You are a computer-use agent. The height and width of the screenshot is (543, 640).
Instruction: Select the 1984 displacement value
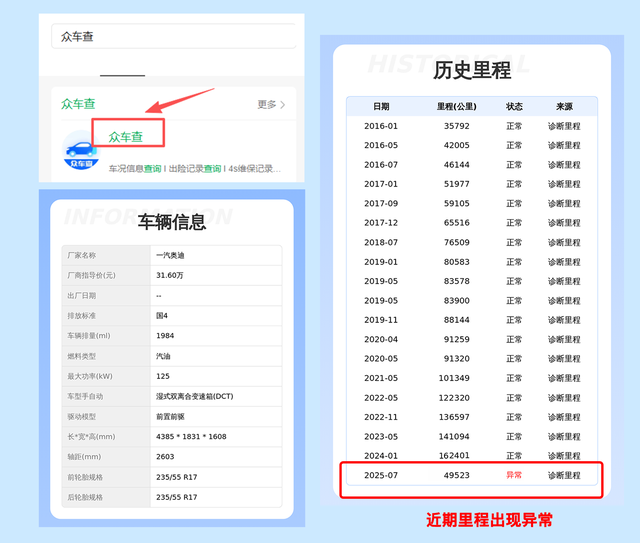point(165,336)
